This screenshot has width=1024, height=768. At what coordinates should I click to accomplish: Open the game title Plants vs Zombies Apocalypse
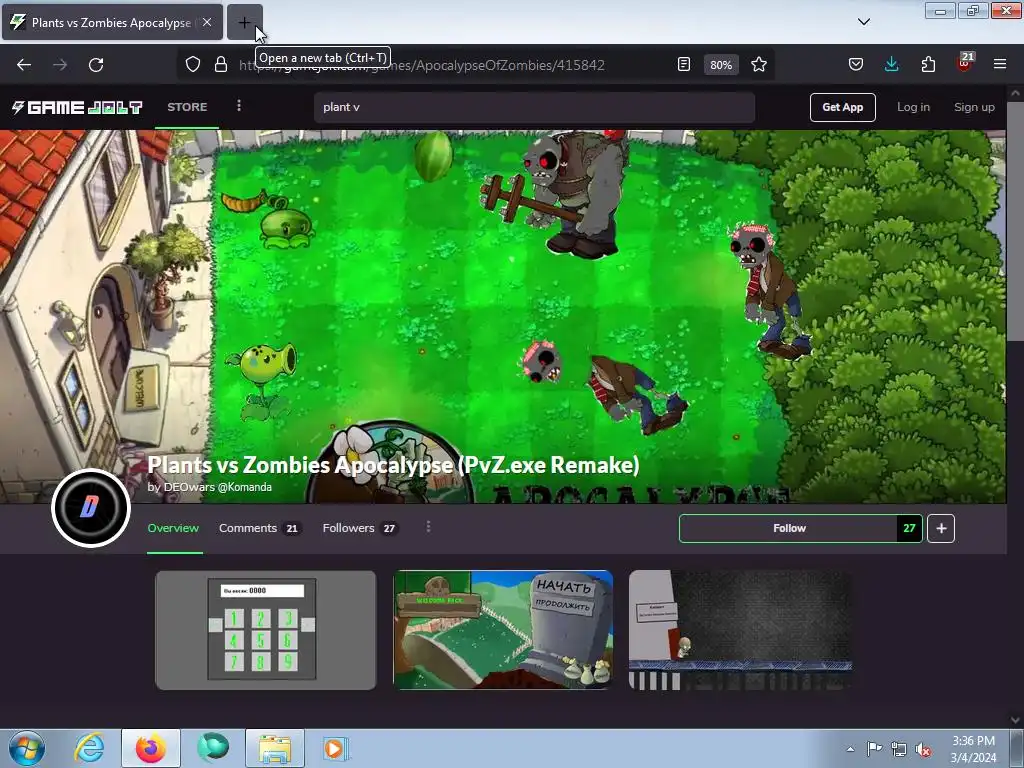tap(393, 465)
